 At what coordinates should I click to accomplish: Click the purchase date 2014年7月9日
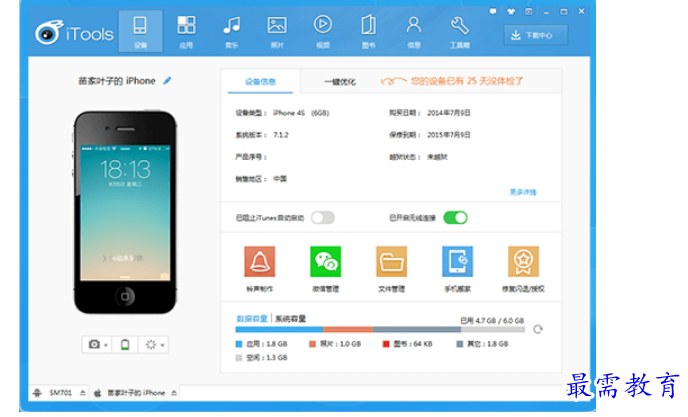[x=449, y=113]
